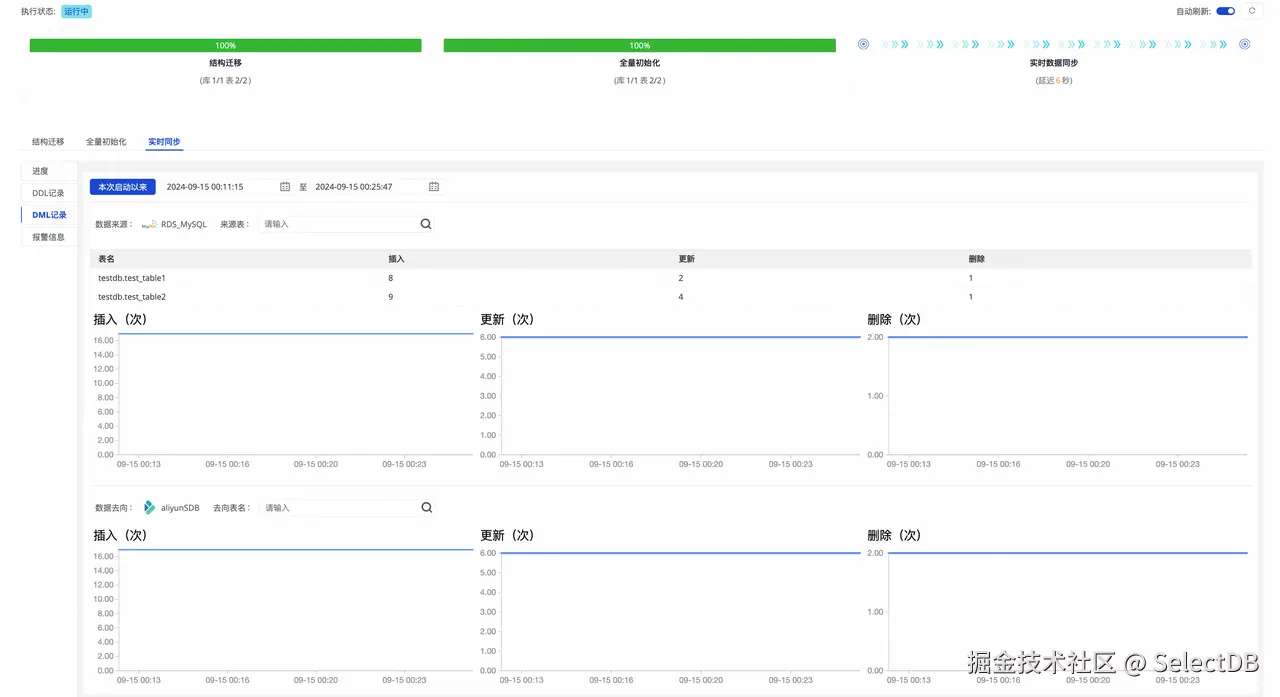Open the DDL记录 side menu item

(49, 193)
